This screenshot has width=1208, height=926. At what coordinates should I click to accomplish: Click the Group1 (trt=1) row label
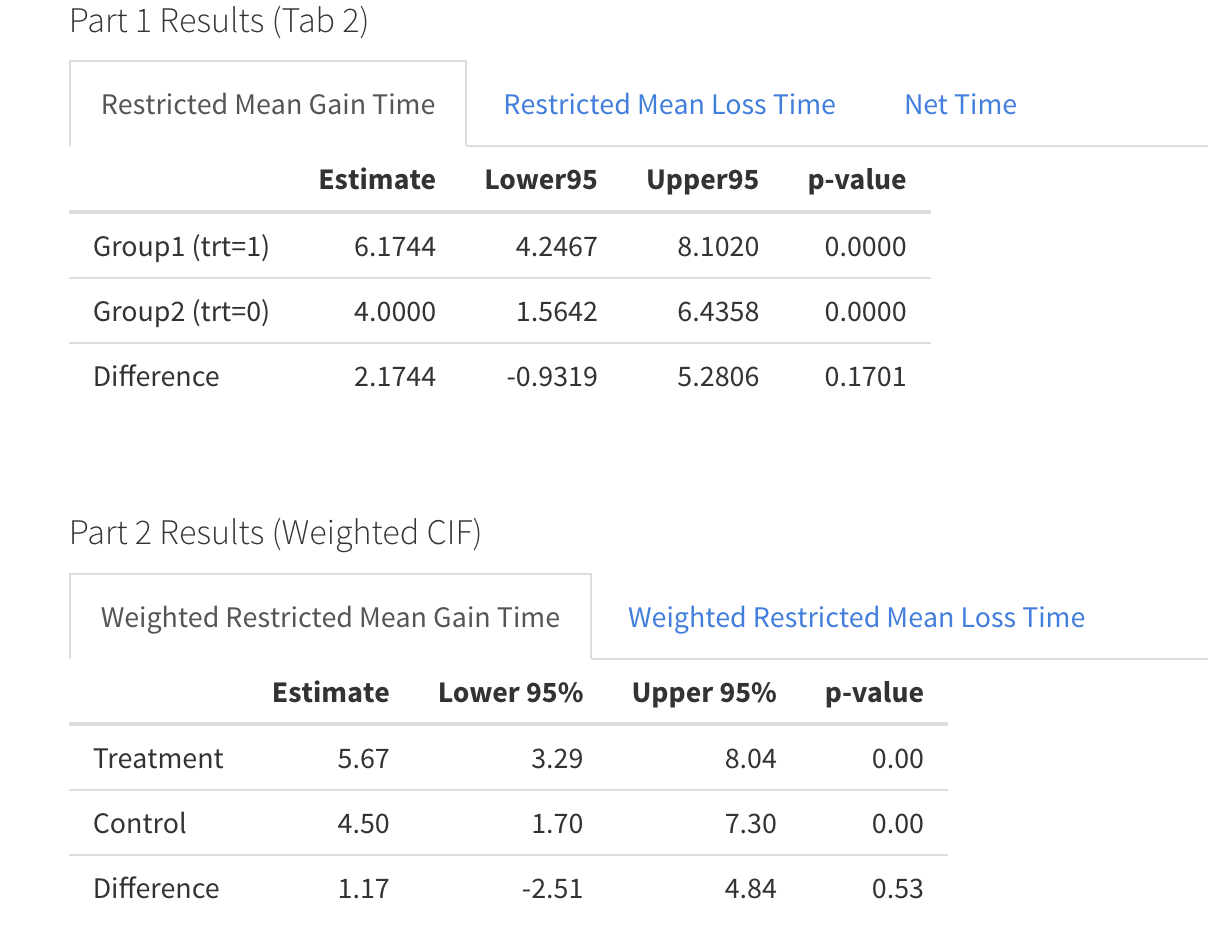click(181, 247)
